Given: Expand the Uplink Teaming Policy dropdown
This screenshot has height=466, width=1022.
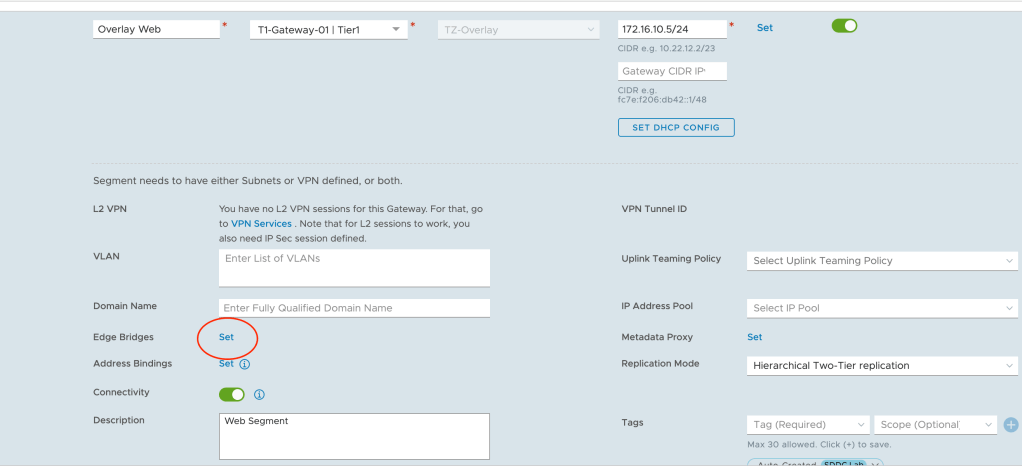Looking at the screenshot, I should pos(882,261).
